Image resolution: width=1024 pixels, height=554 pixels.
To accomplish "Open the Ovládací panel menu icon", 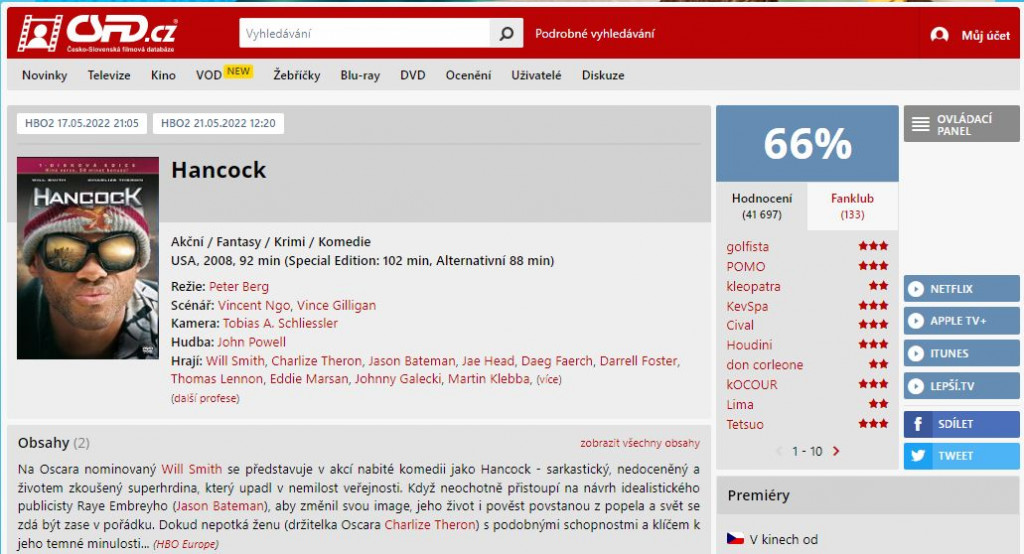I will (x=920, y=123).
